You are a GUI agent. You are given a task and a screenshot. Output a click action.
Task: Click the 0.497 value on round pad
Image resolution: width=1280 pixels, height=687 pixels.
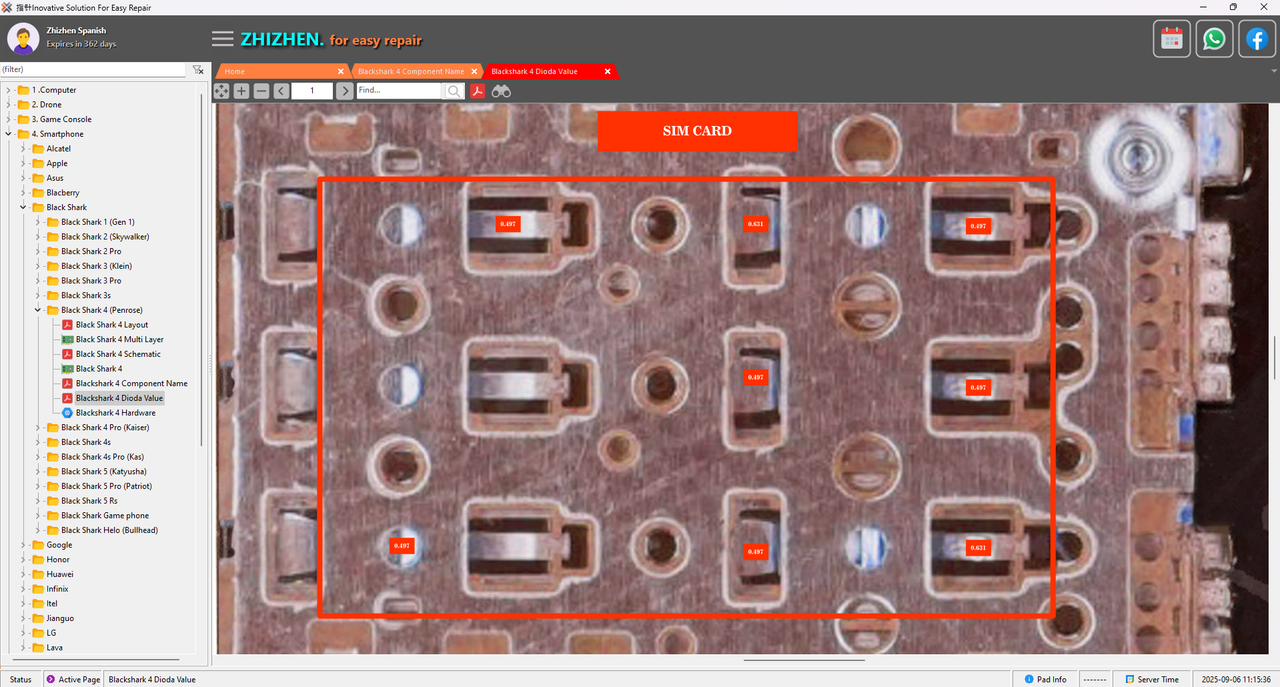pos(402,546)
